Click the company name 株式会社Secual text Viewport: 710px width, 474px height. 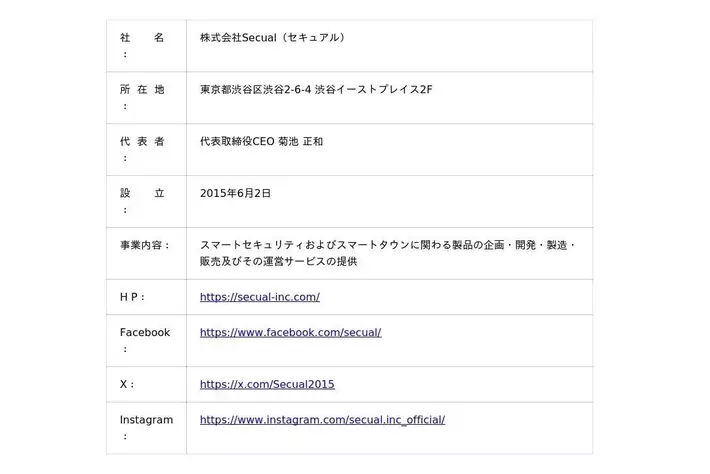(x=272, y=38)
